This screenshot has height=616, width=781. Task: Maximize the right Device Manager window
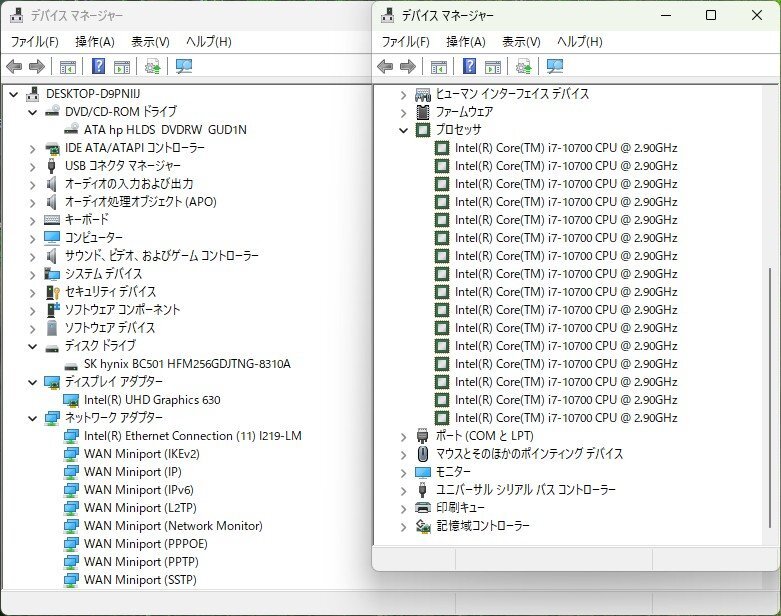[711, 15]
